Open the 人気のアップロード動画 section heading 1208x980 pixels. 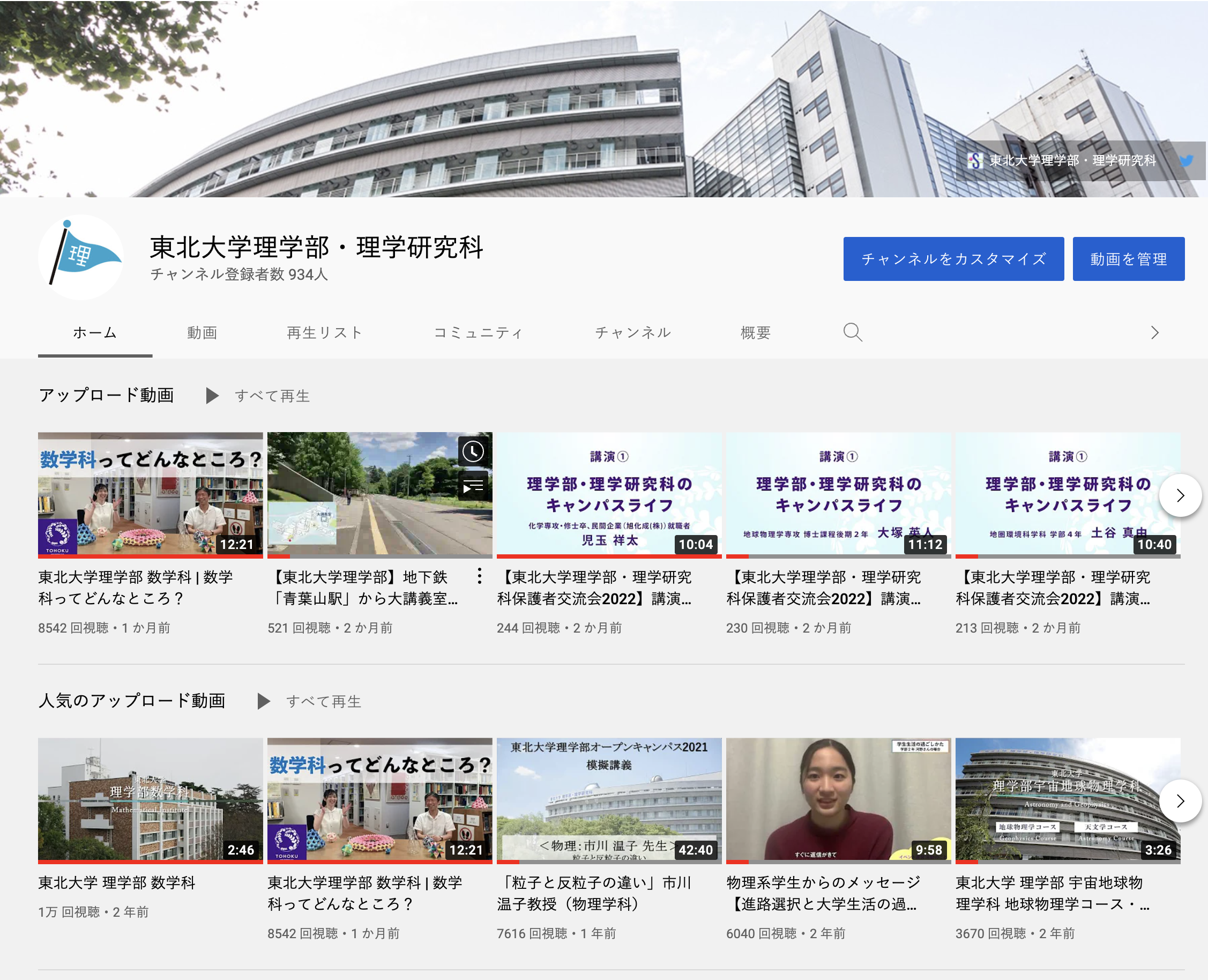pyautogui.click(x=132, y=701)
